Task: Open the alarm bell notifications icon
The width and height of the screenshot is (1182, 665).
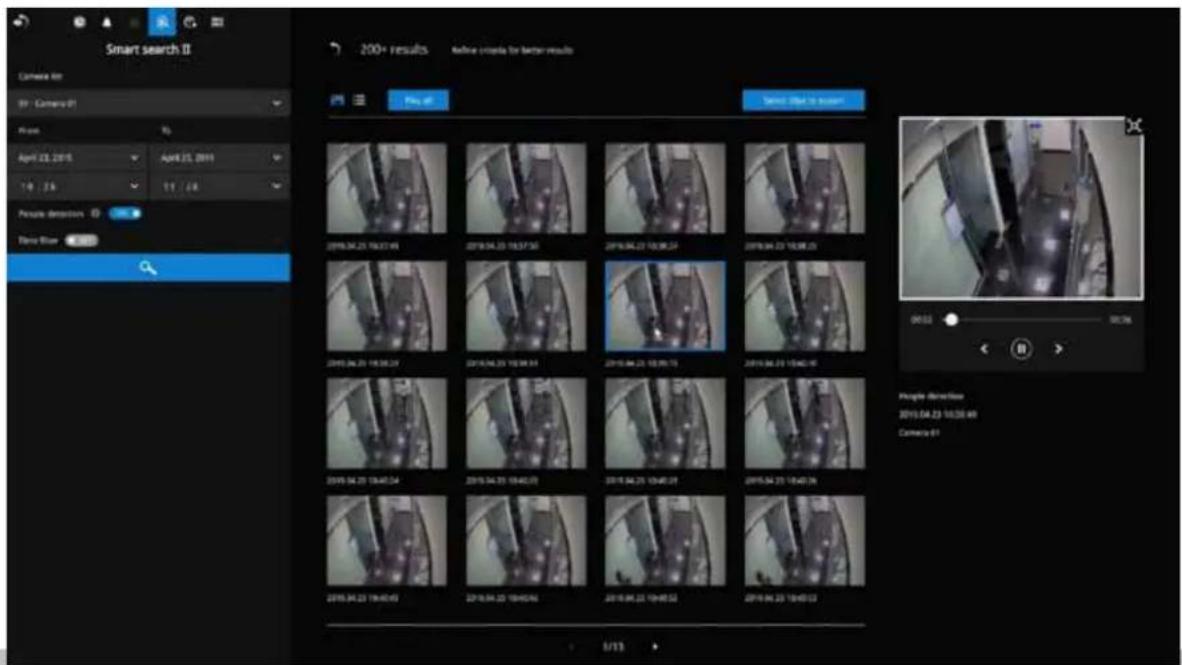Action: click(107, 22)
